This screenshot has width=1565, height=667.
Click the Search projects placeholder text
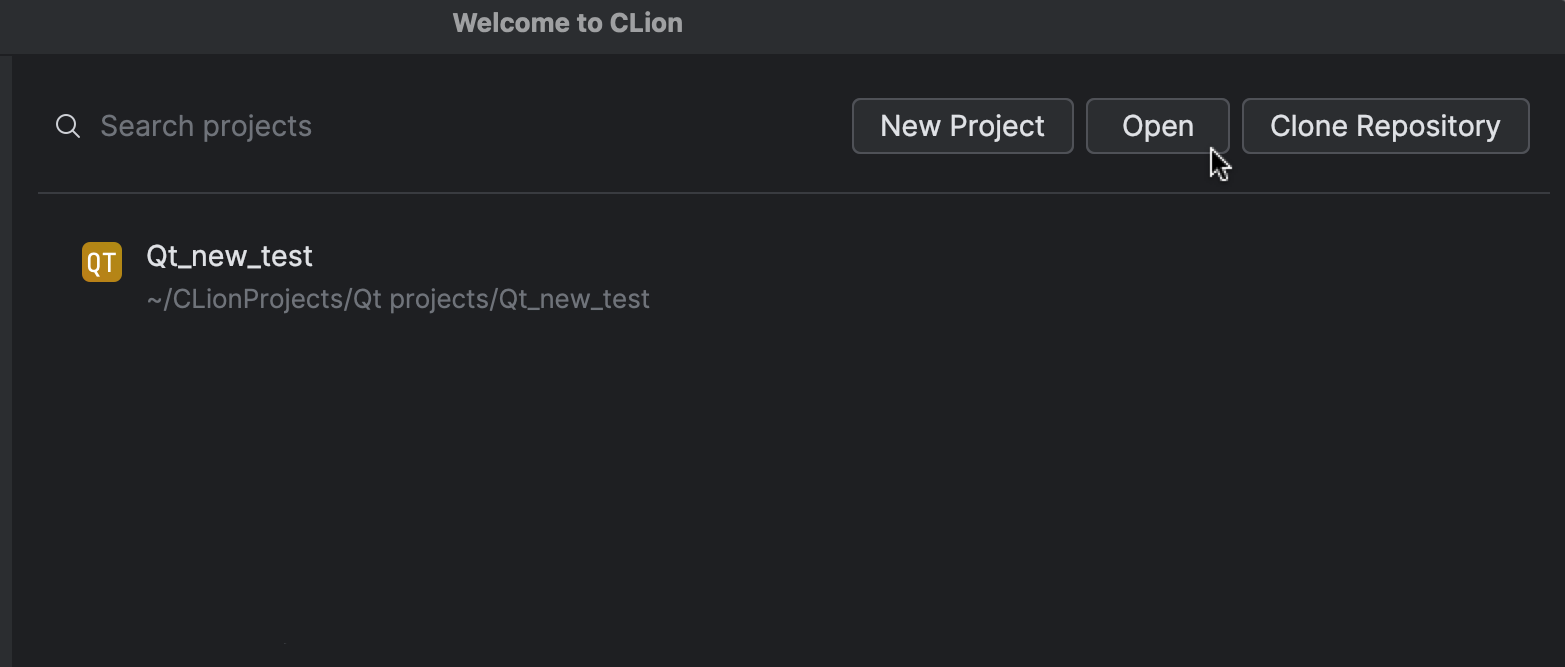[206, 126]
